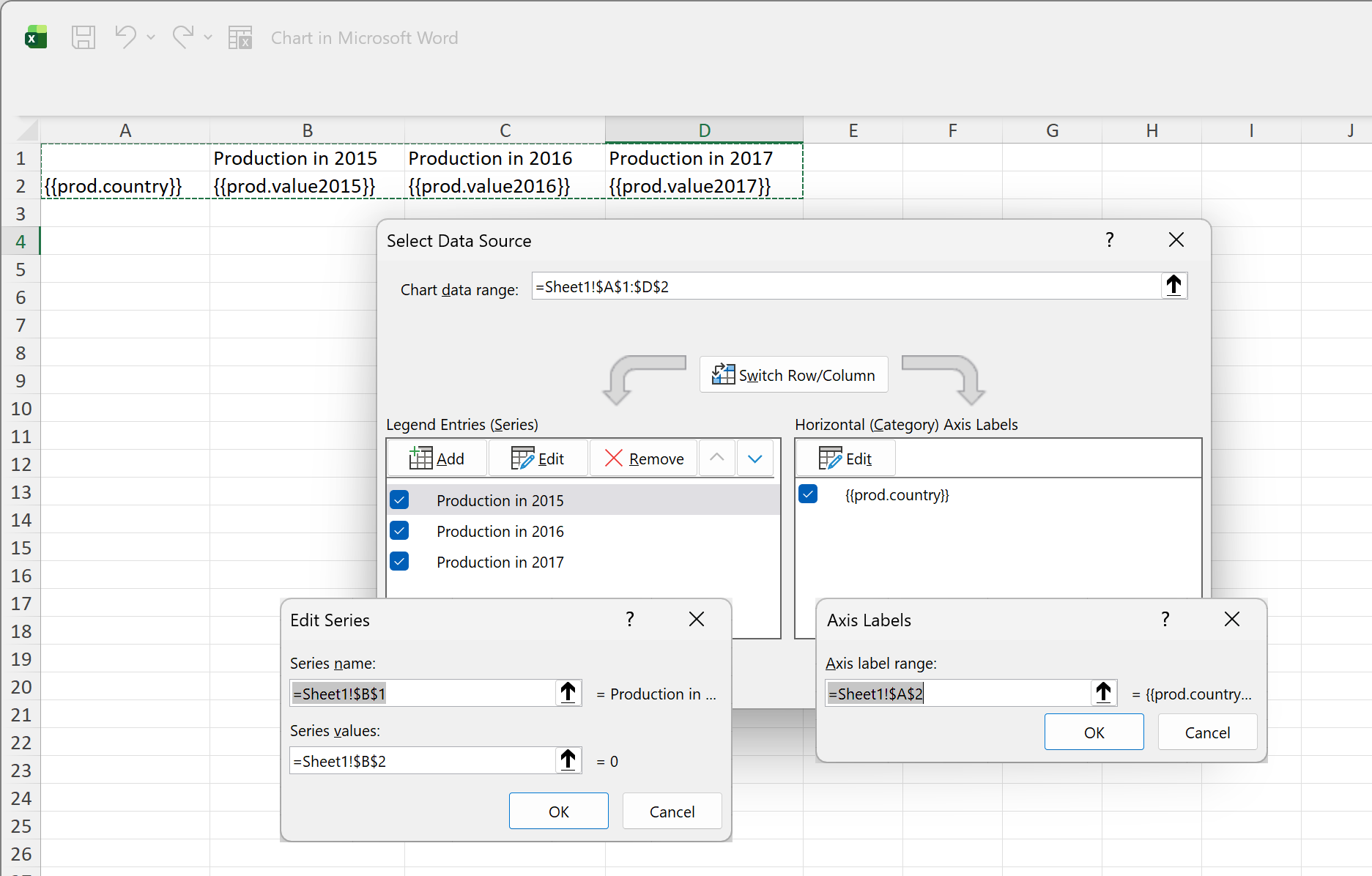1372x876 pixels.
Task: Cancel the Axis Labels dialog
Action: coord(1206,732)
